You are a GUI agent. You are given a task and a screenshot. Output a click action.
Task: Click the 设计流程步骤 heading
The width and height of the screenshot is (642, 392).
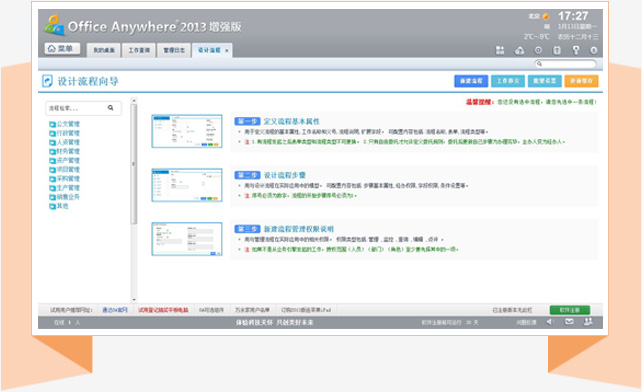click(x=284, y=175)
